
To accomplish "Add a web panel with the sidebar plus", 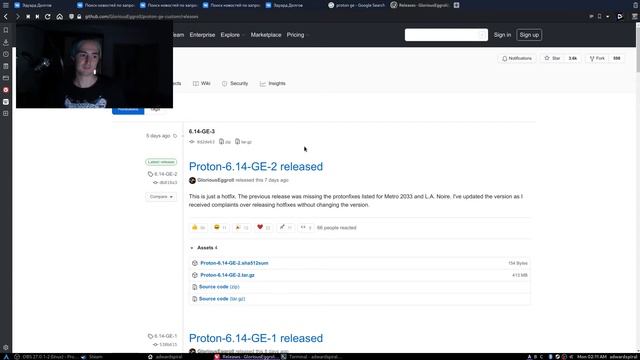I will pyautogui.click(x=6, y=113).
